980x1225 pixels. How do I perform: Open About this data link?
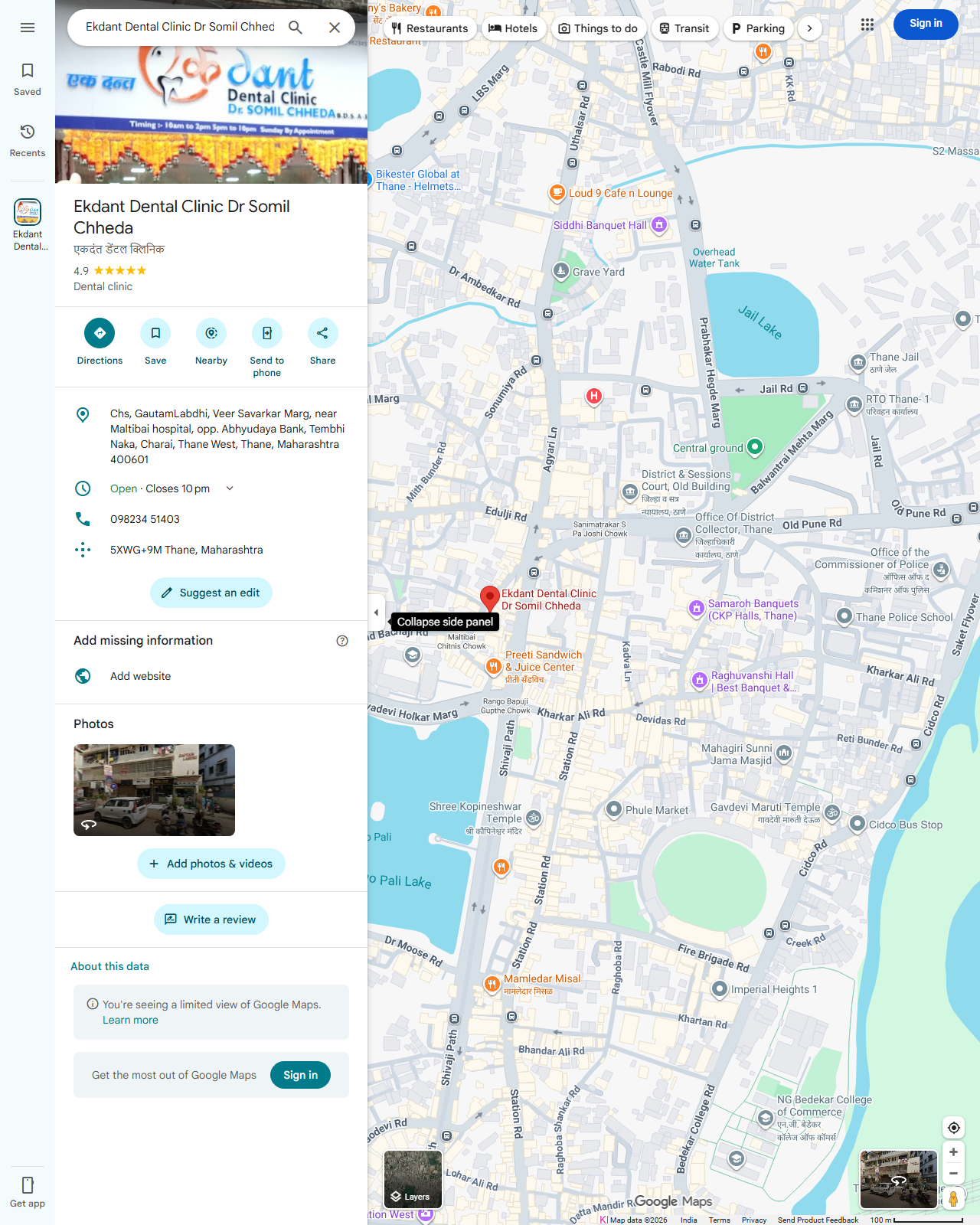(109, 966)
